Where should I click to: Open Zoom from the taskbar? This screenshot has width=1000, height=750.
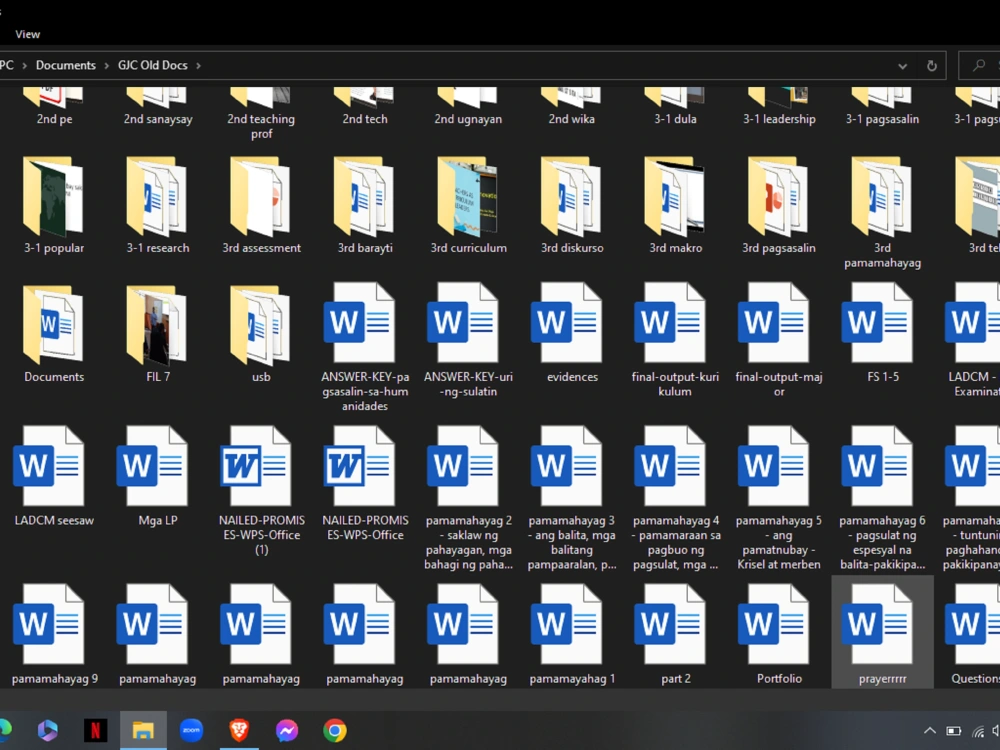(191, 730)
